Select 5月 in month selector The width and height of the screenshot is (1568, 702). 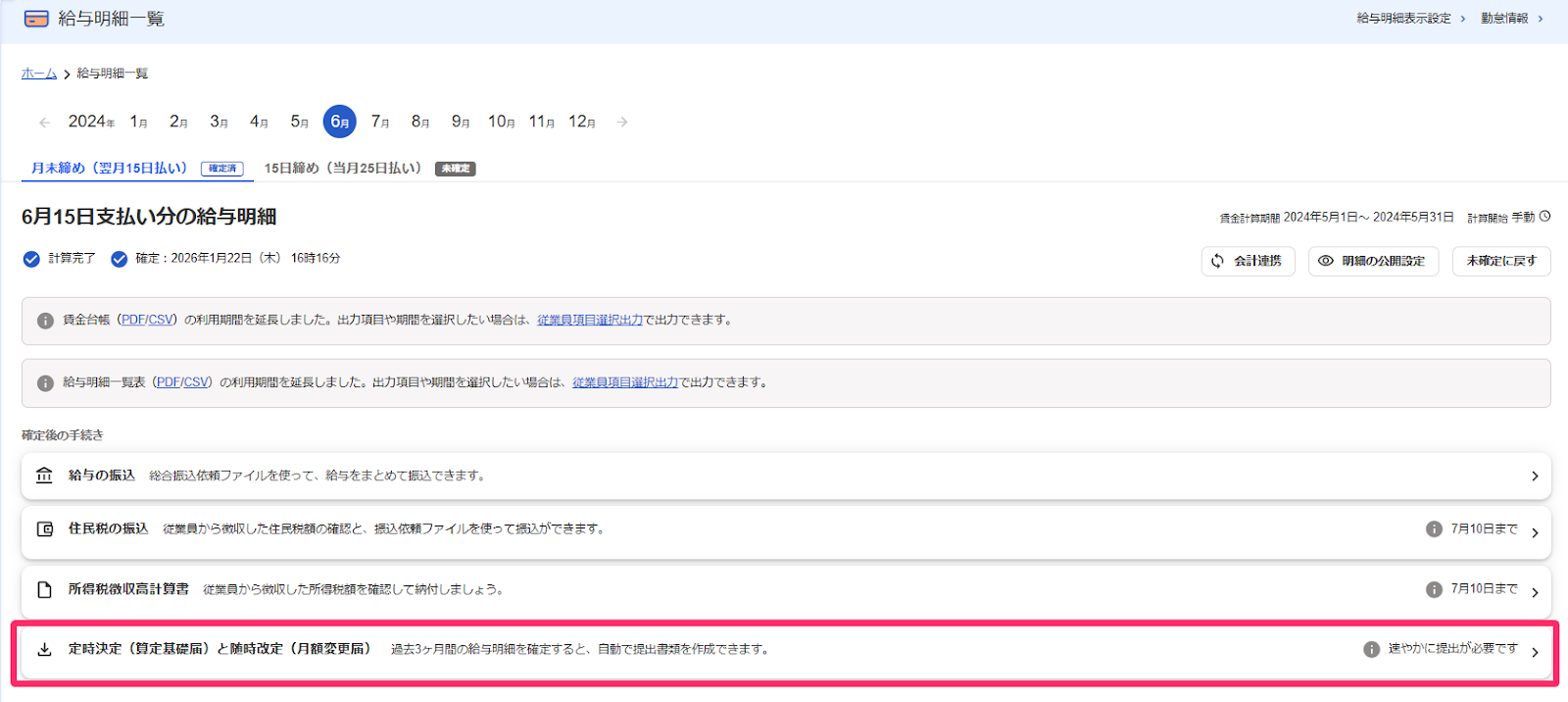[x=299, y=122]
